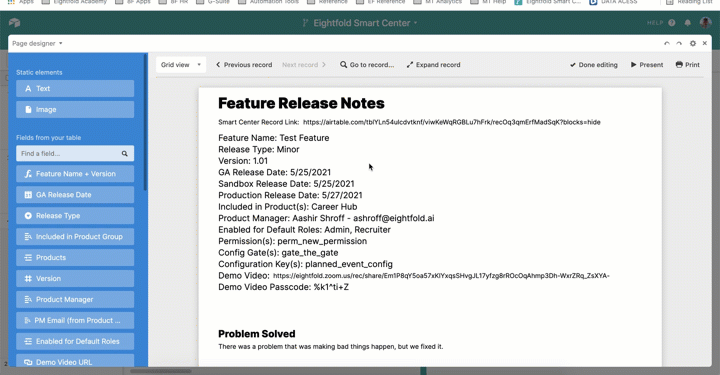This screenshot has width=720, height=375.
Task: Select the Permission(s) perm_new_permission line
Action: point(292,241)
